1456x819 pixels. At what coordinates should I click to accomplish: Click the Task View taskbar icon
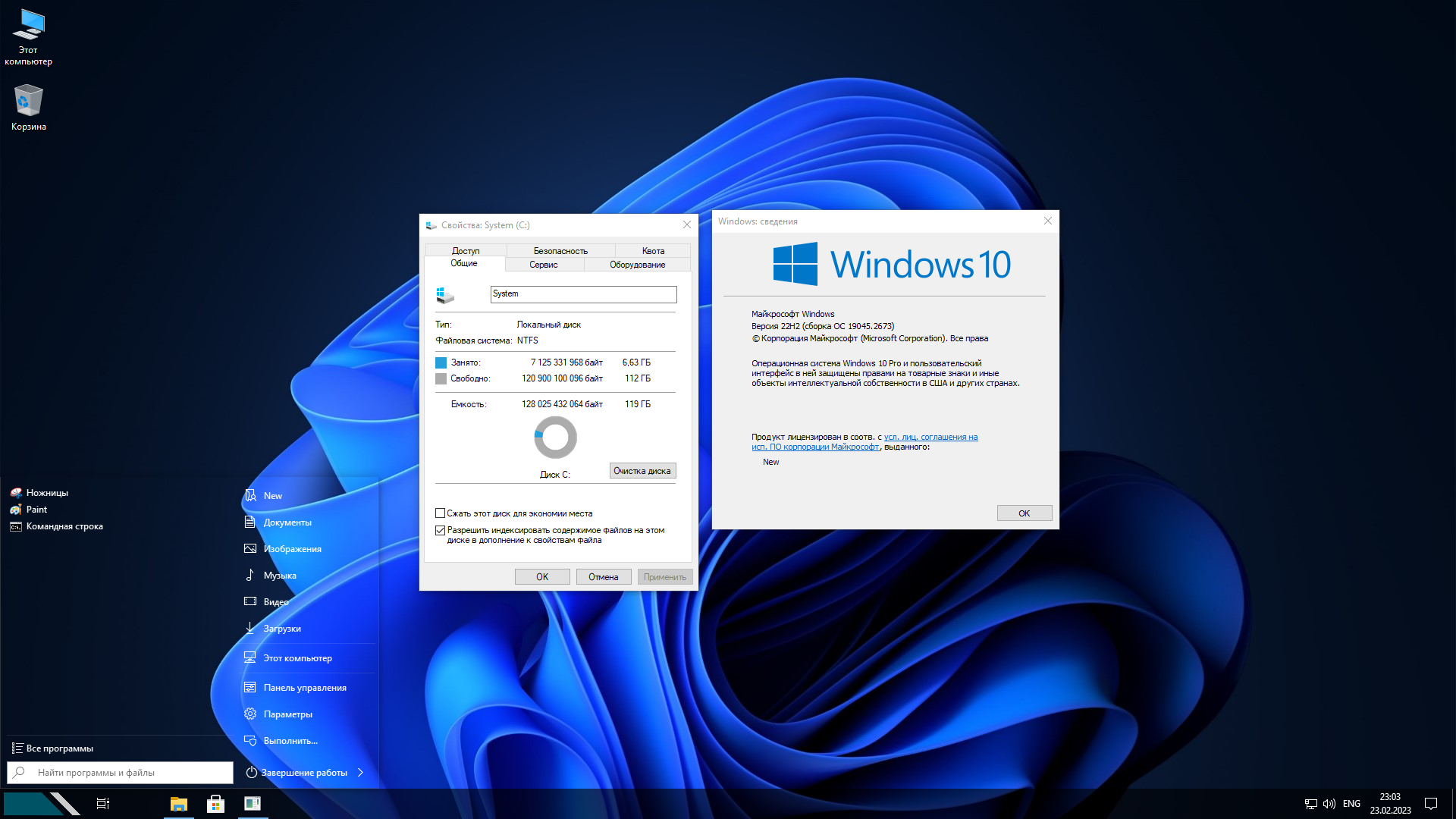(x=103, y=803)
